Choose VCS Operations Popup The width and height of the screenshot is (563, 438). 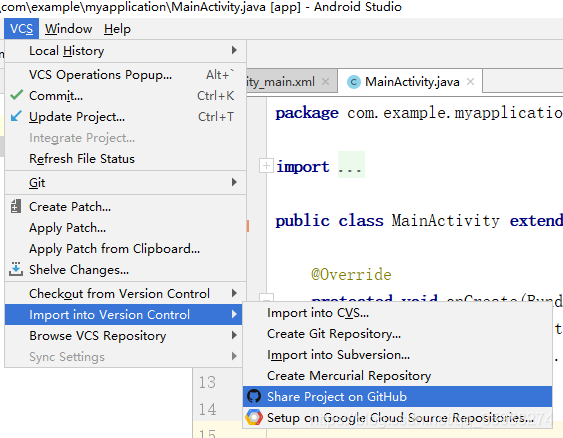pos(126,75)
